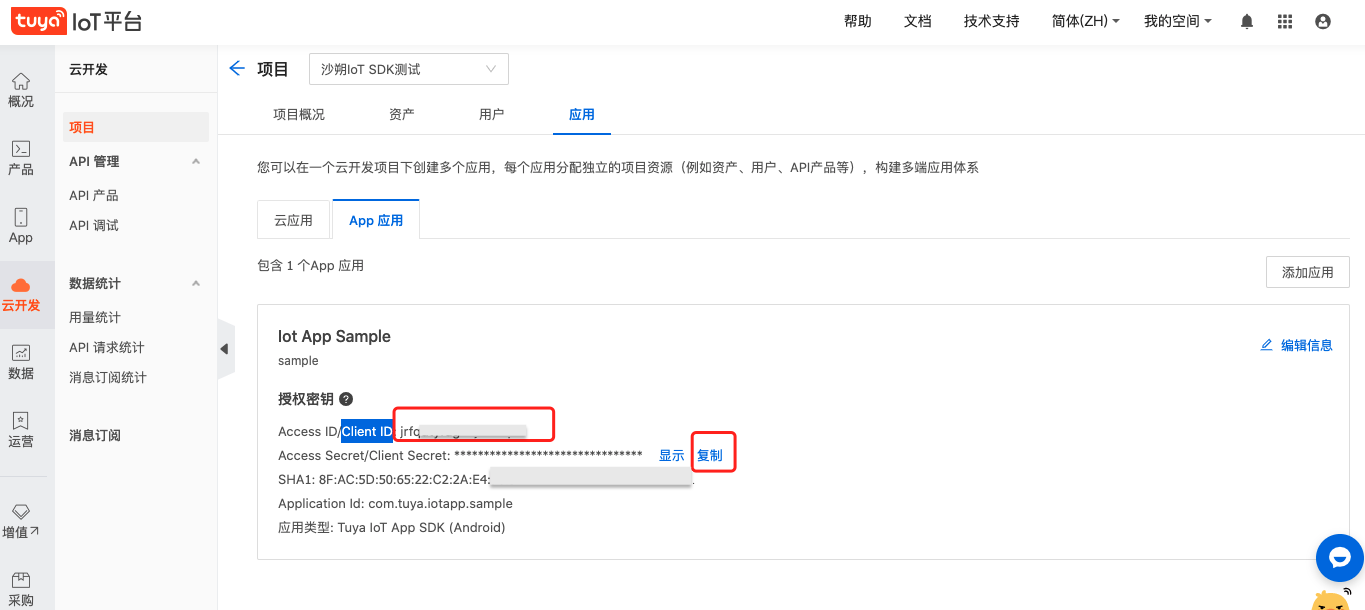The image size is (1365, 610).
Task: Click the back arrow beside 项目
Action: pyautogui.click(x=237, y=69)
